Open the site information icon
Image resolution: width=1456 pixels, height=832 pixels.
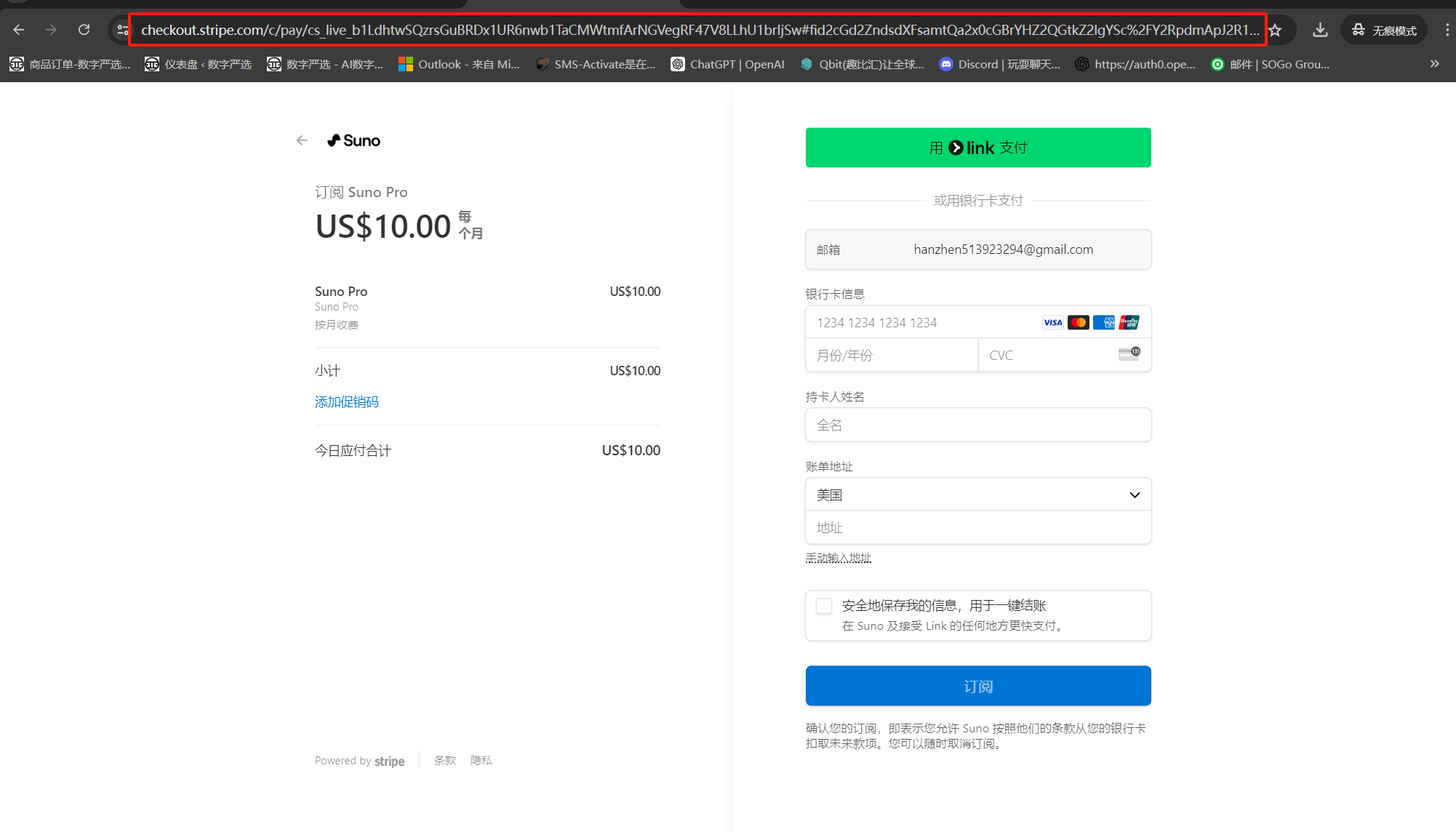tap(122, 30)
